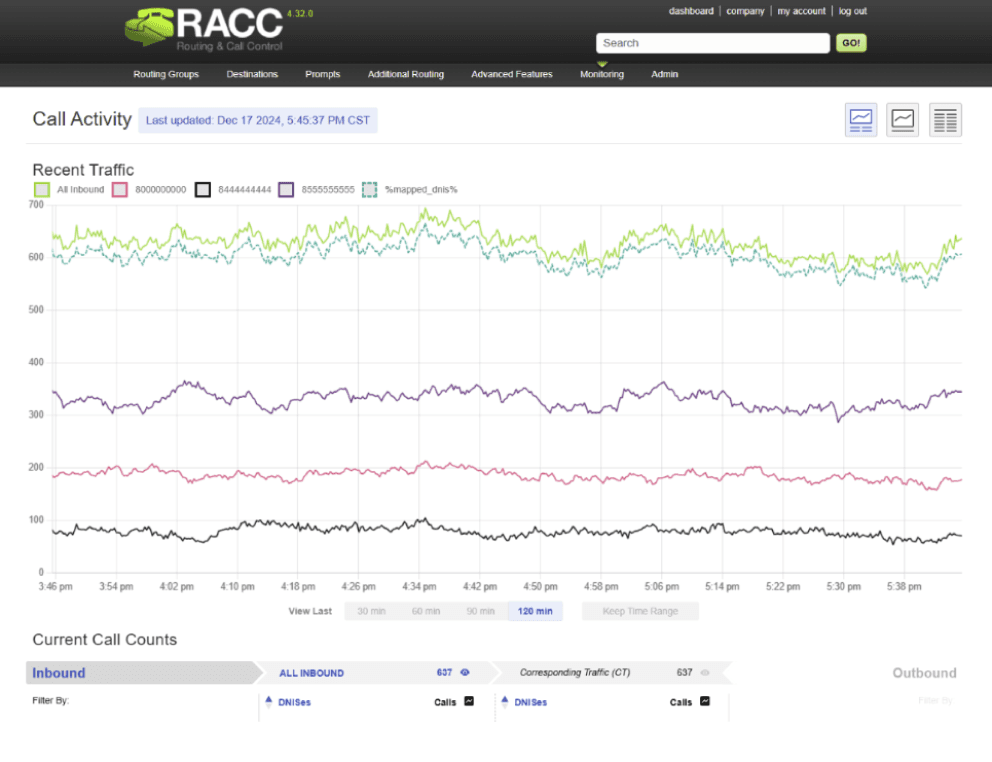Toggle the 8555555555 legend swatch

tap(286, 189)
